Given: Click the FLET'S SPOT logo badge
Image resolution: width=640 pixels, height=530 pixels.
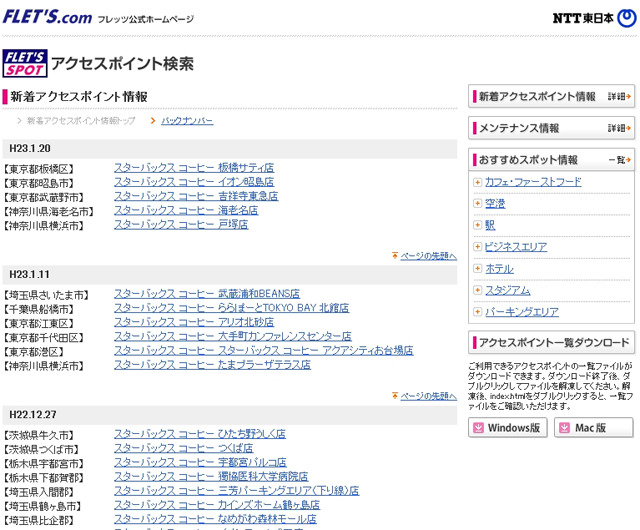Looking at the screenshot, I should pos(25,63).
